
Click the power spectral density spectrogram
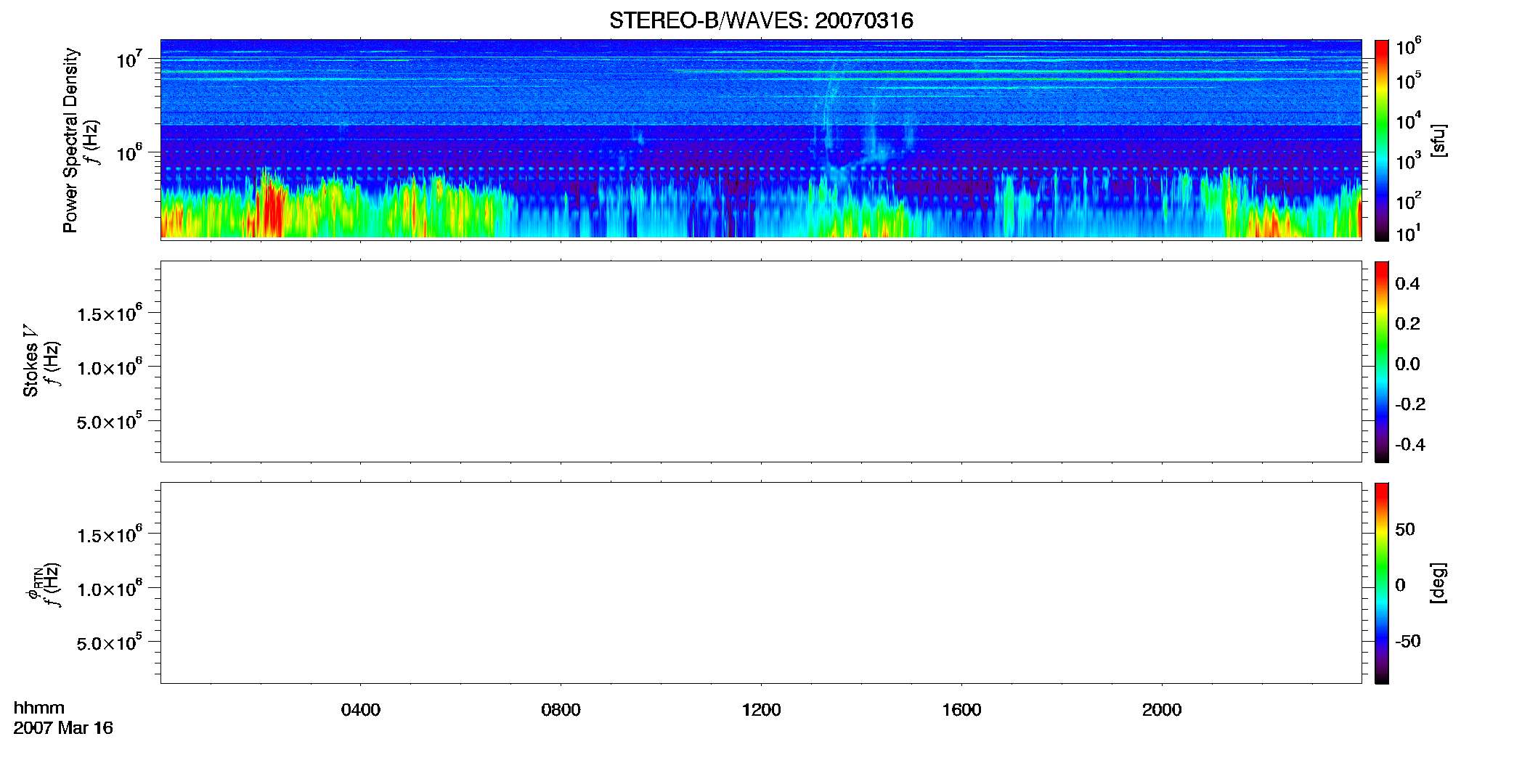(x=761, y=139)
